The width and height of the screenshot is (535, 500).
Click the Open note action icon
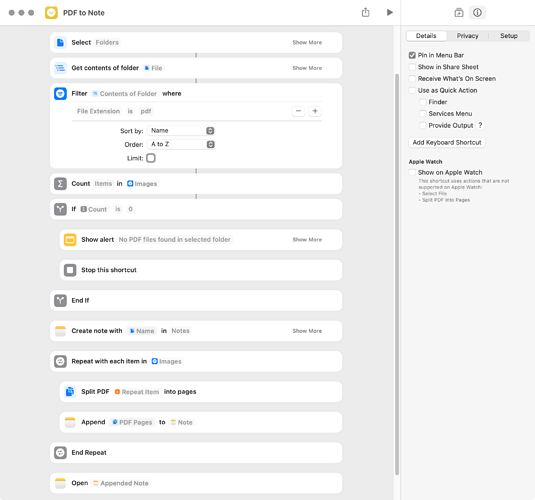[x=60, y=483]
